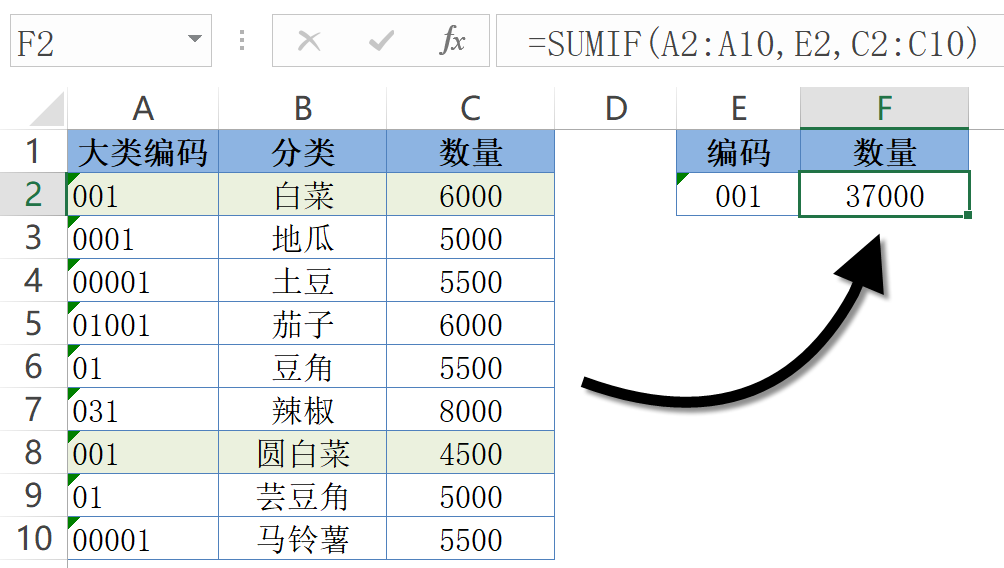Click cell A6 with code 01
This screenshot has height=568, width=1004.
(x=143, y=366)
